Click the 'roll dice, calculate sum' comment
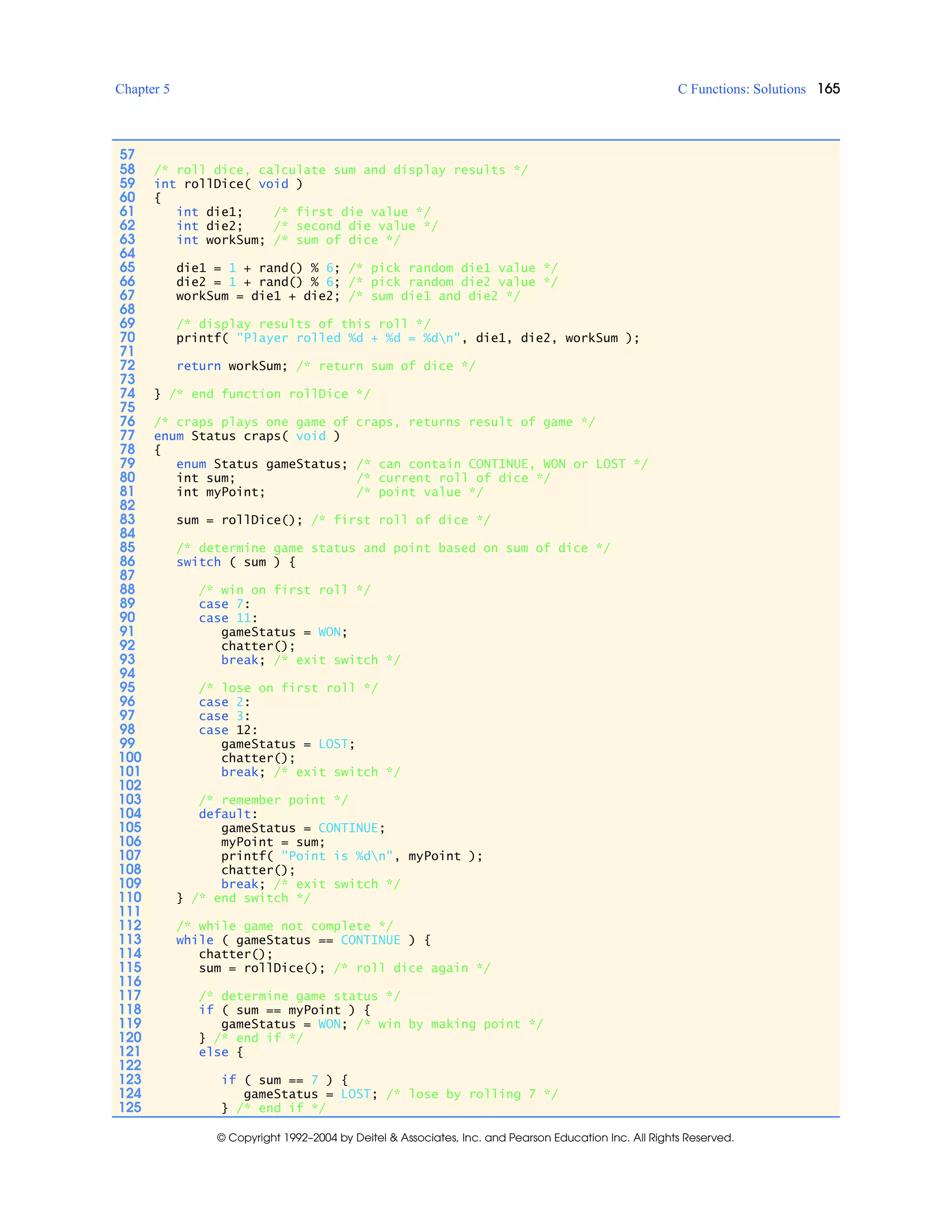The width and height of the screenshot is (952, 1232). [x=341, y=170]
